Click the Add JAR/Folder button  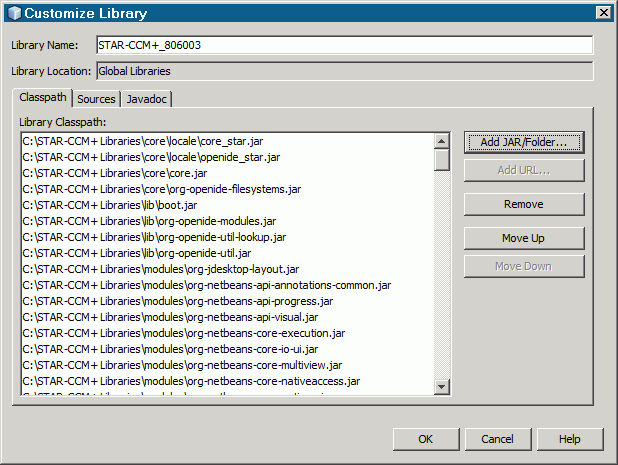pos(524,142)
